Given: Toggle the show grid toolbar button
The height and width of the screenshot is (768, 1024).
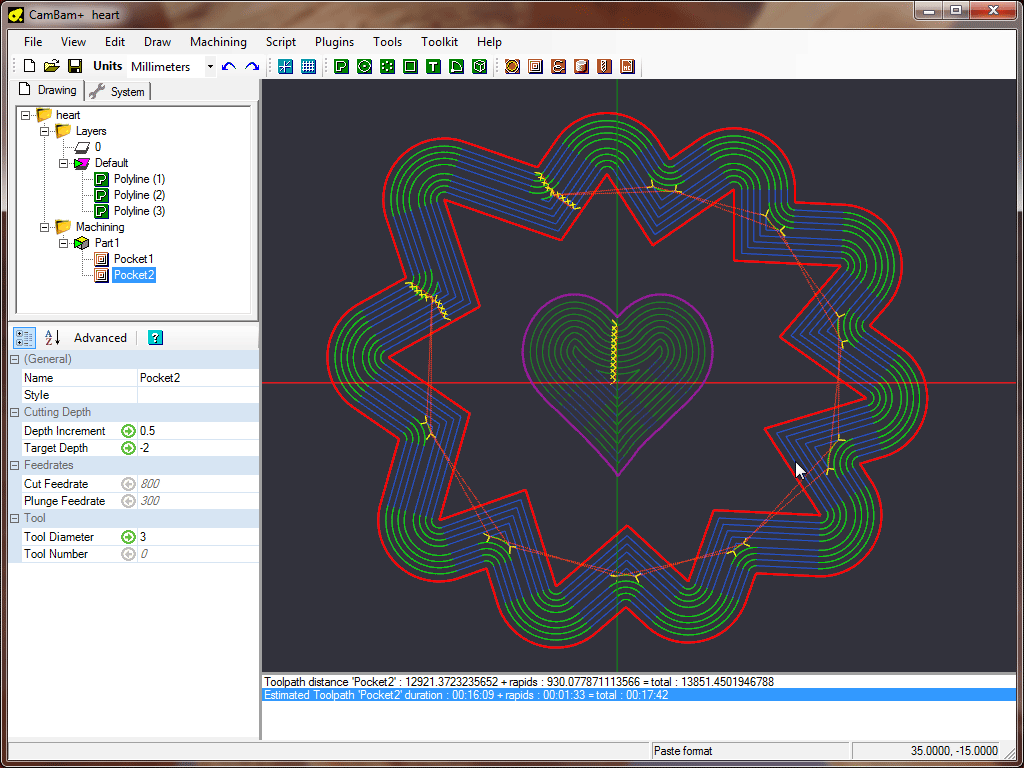Looking at the screenshot, I should (x=308, y=67).
